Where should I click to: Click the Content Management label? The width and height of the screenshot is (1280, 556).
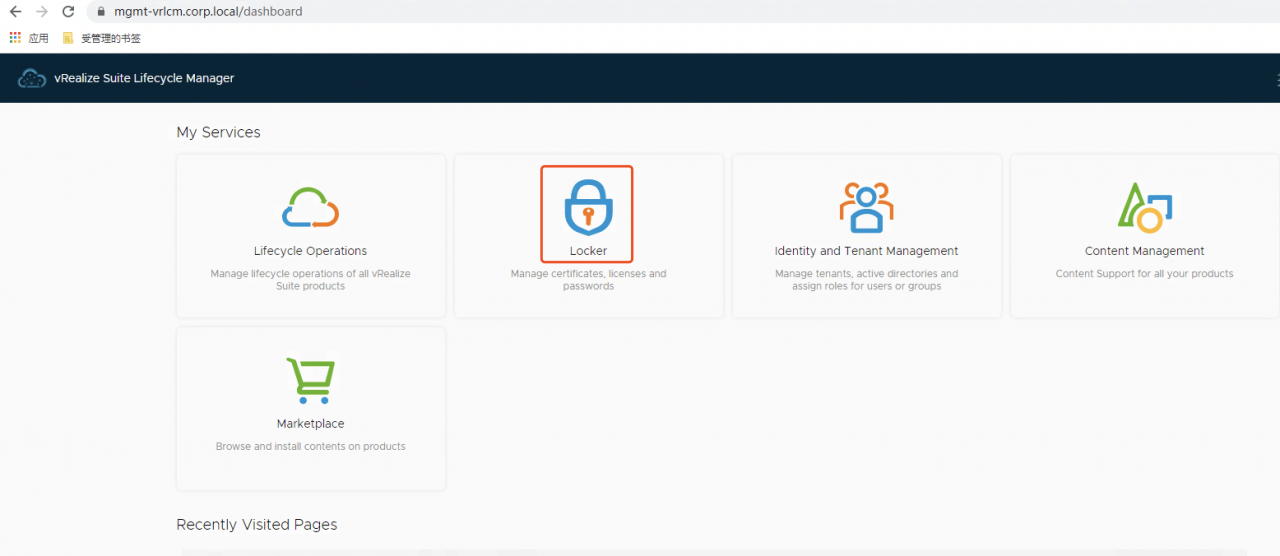click(x=1144, y=251)
